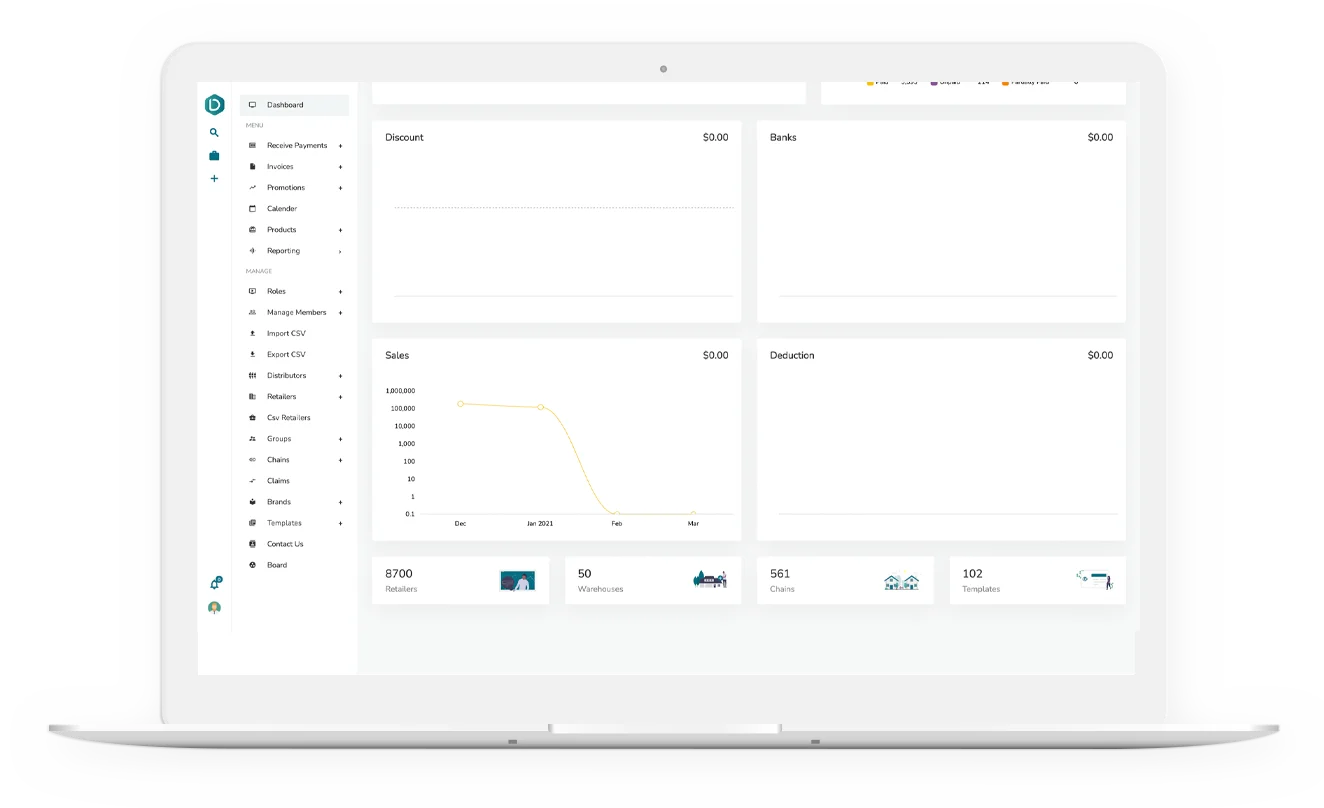The height and width of the screenshot is (808, 1324).
Task: Expand the Promotions submenu plus
Action: coord(340,188)
